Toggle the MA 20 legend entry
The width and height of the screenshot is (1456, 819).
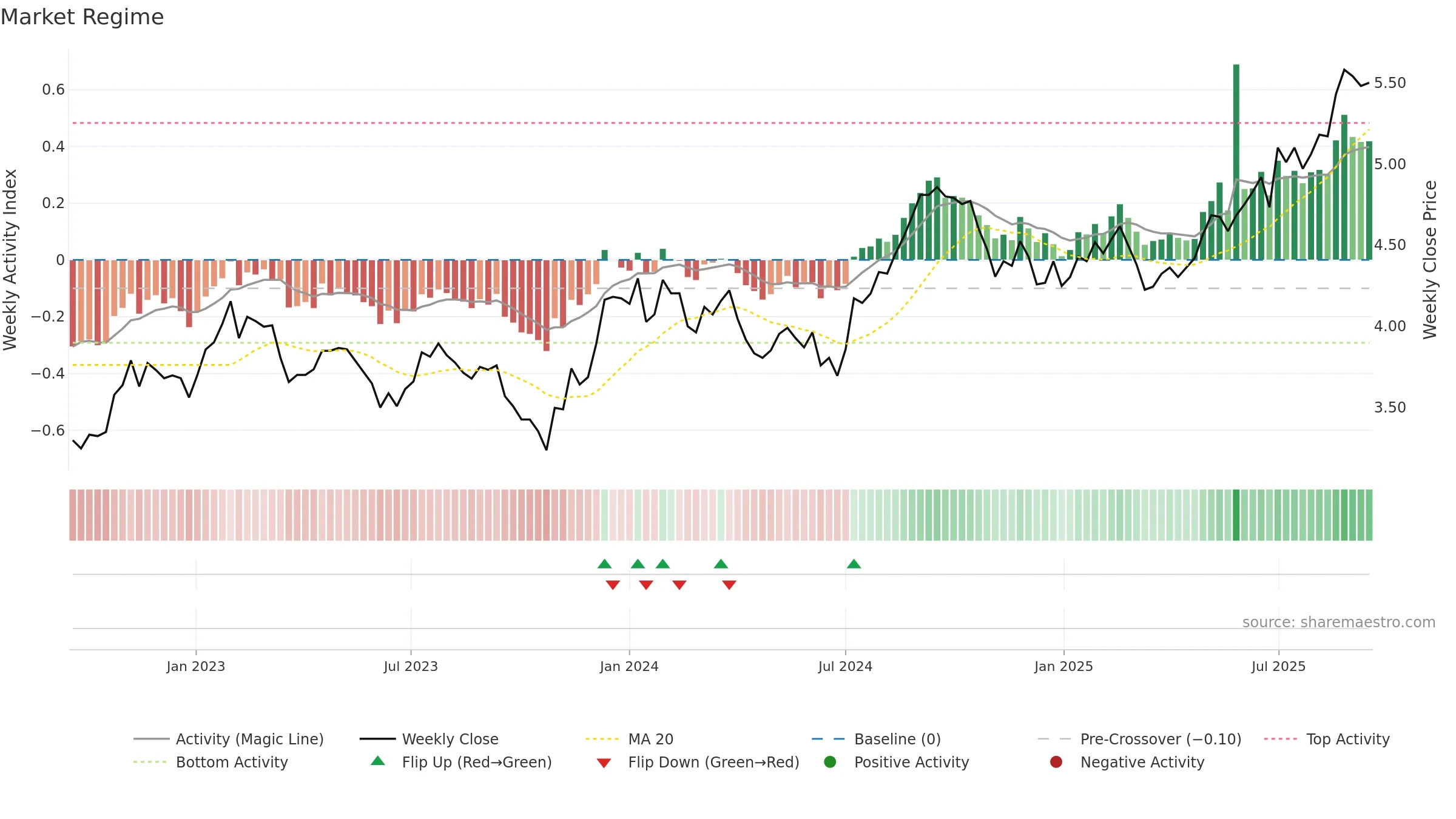[x=629, y=739]
